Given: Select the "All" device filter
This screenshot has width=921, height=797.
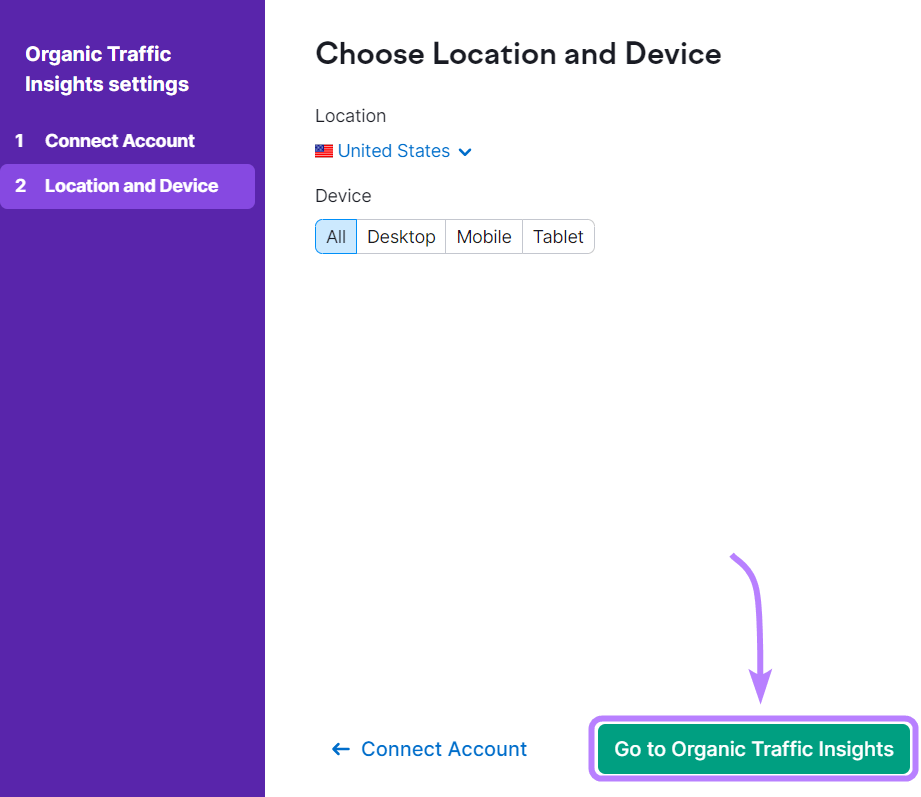Looking at the screenshot, I should (x=336, y=237).
